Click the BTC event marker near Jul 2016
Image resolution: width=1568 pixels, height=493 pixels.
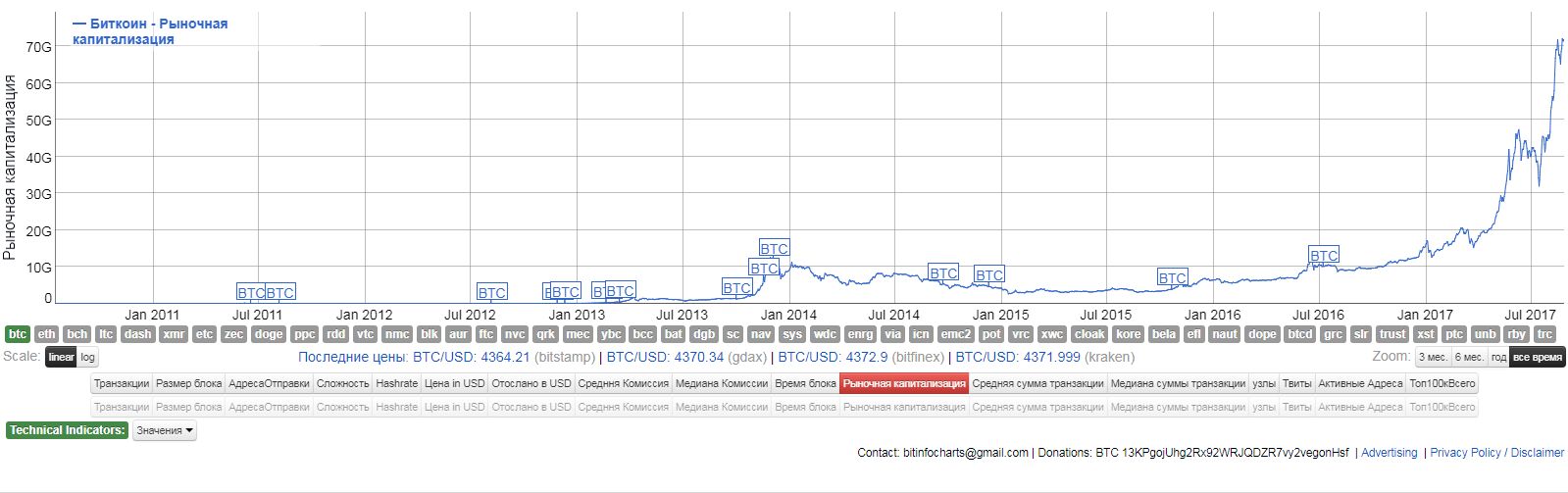pos(1323,256)
